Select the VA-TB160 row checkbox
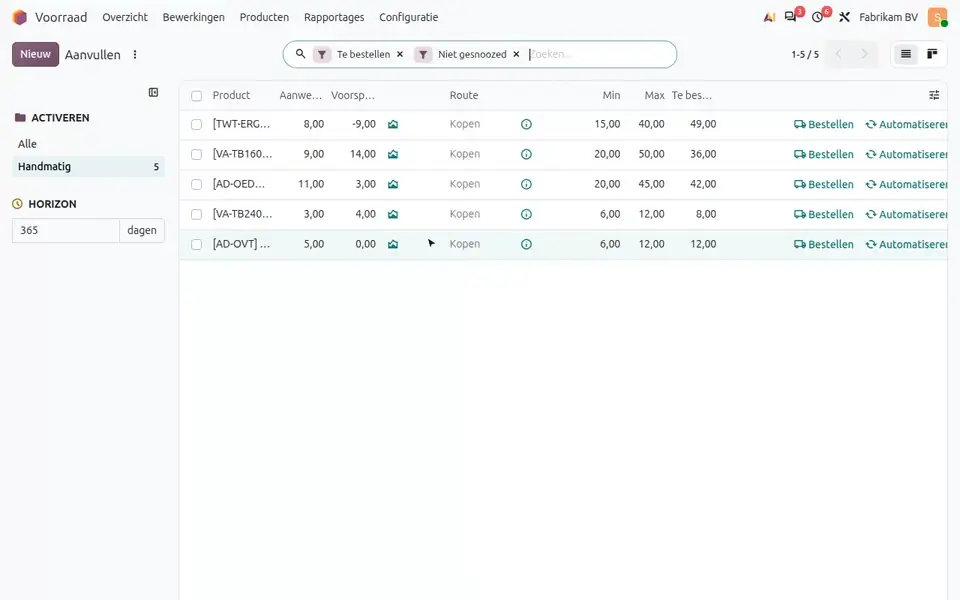This screenshot has height=600, width=960. click(197, 154)
